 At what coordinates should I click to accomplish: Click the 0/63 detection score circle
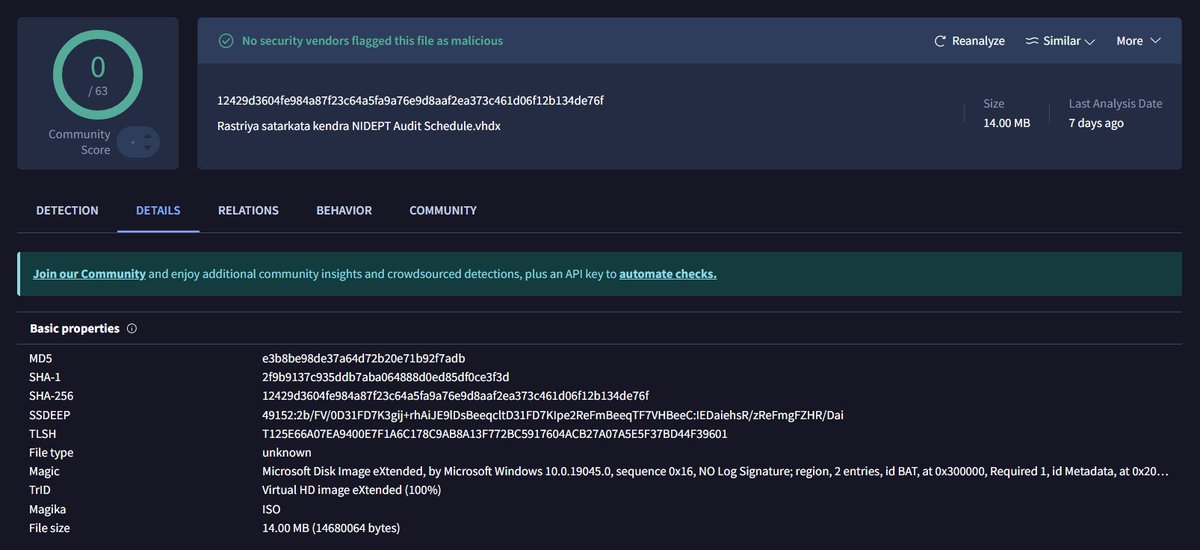97,73
